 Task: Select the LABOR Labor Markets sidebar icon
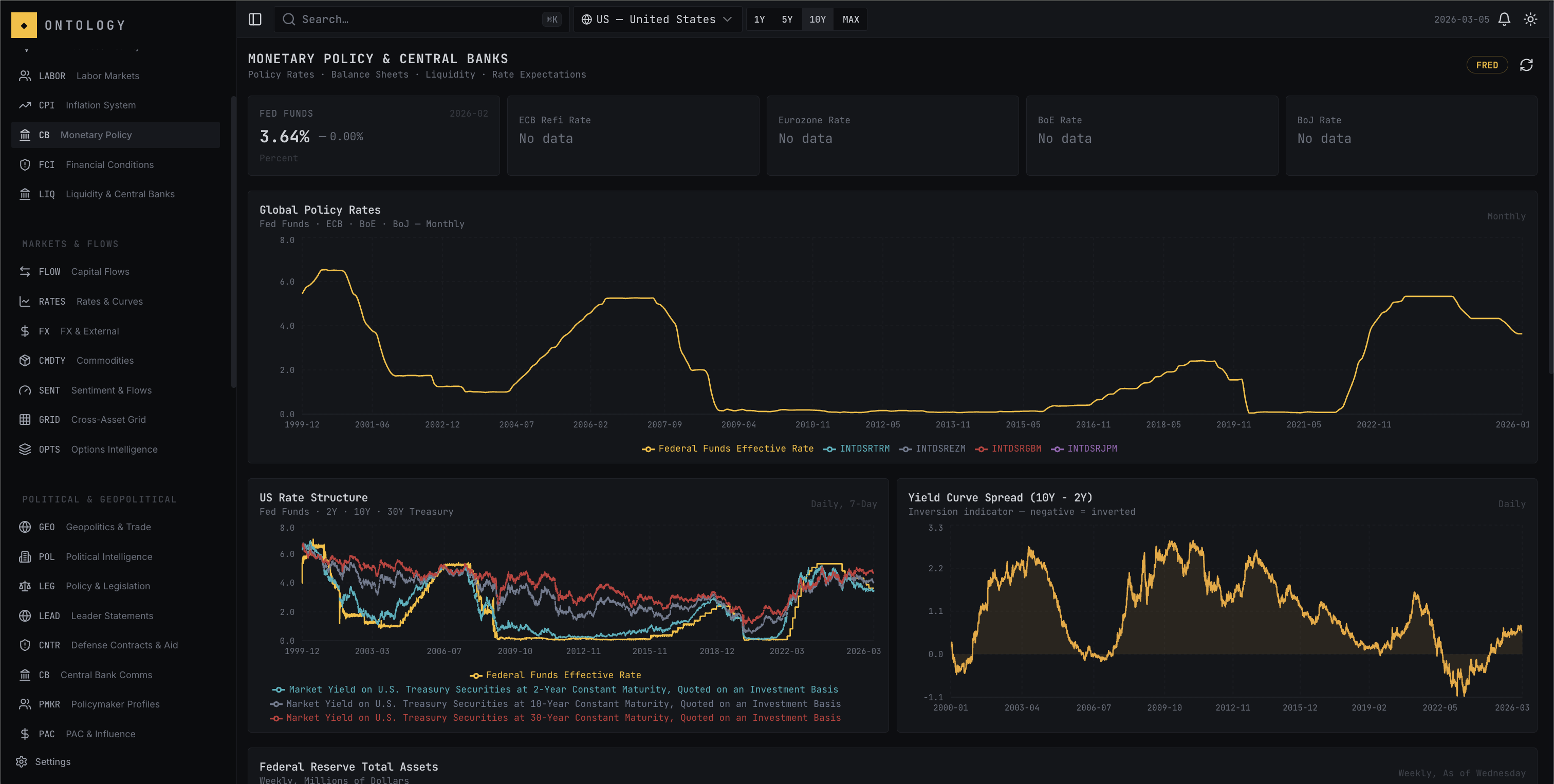25,76
